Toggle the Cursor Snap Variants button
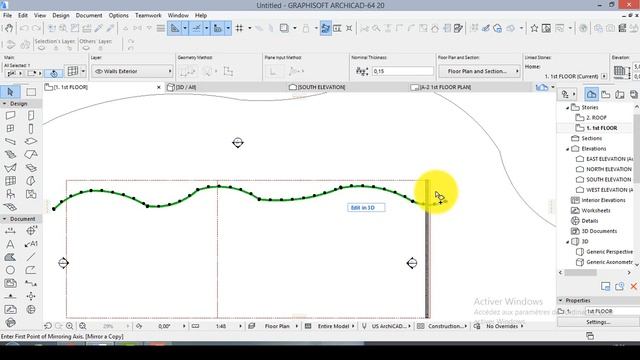Screen dimensions: 640x360 point(218,28)
